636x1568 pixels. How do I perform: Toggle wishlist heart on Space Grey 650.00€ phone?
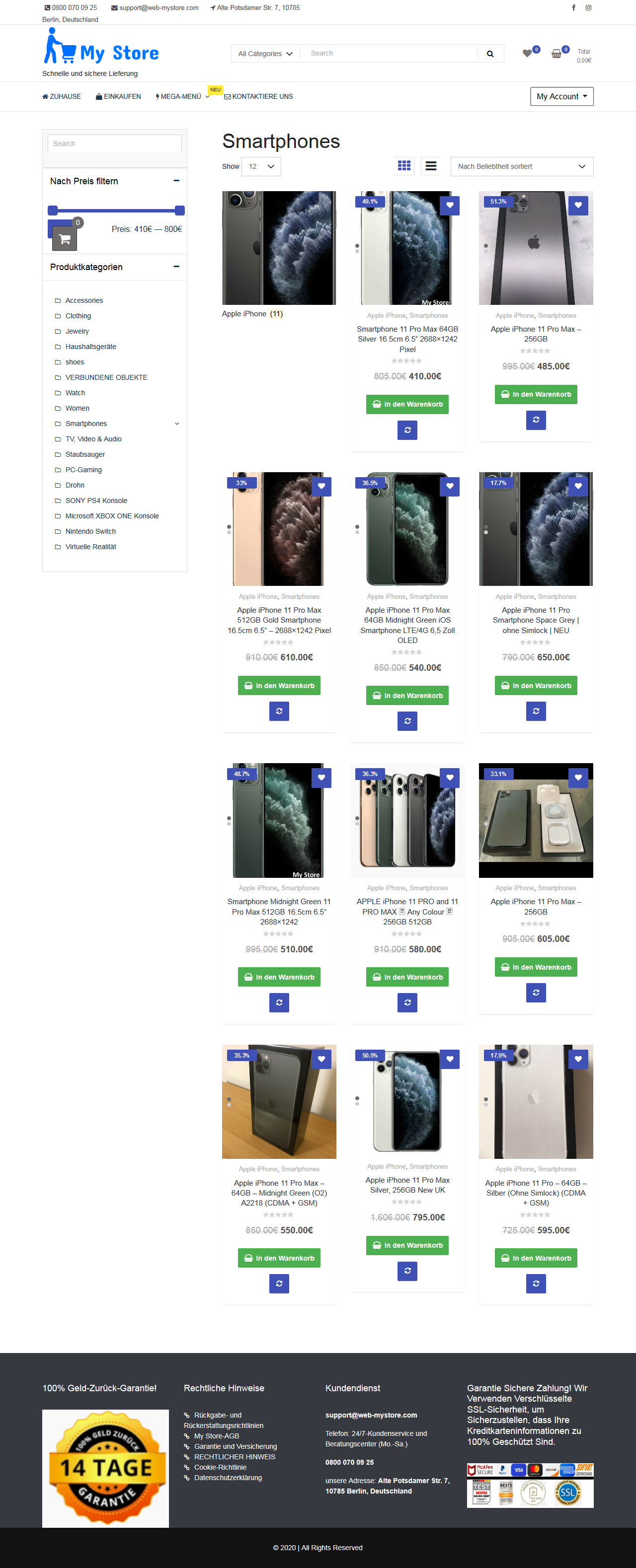[x=578, y=487]
